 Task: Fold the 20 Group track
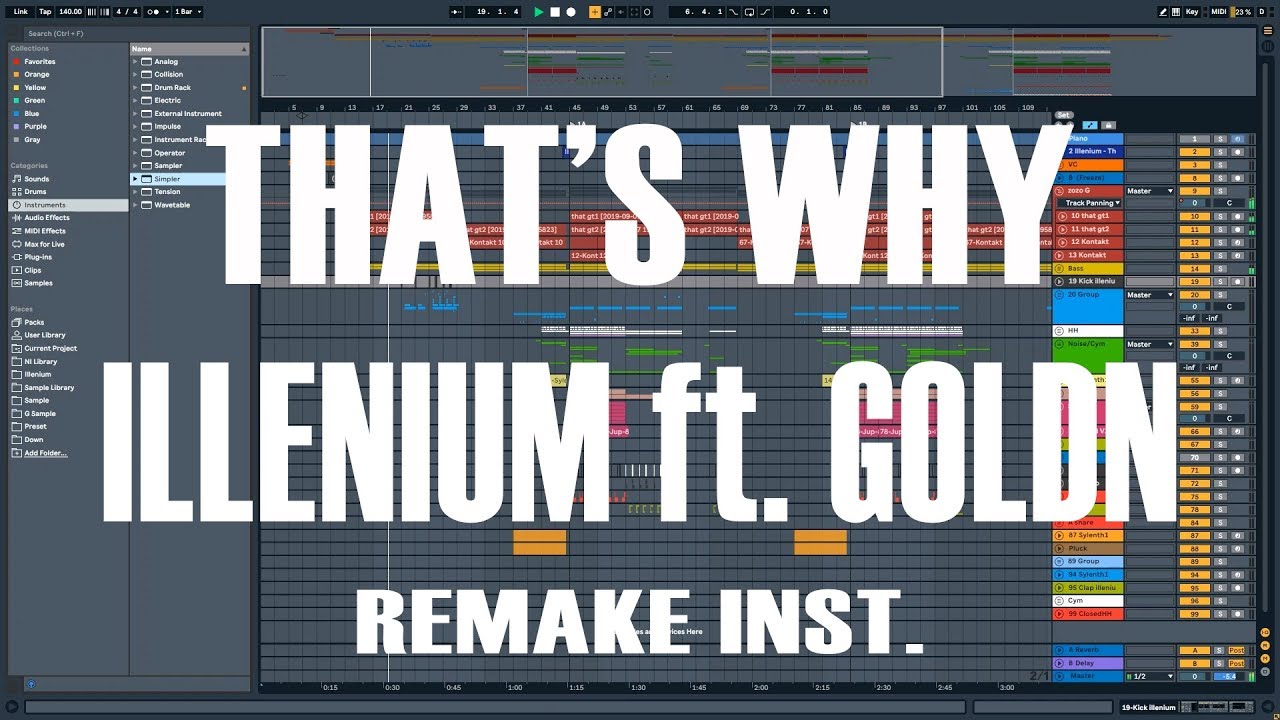click(1061, 294)
